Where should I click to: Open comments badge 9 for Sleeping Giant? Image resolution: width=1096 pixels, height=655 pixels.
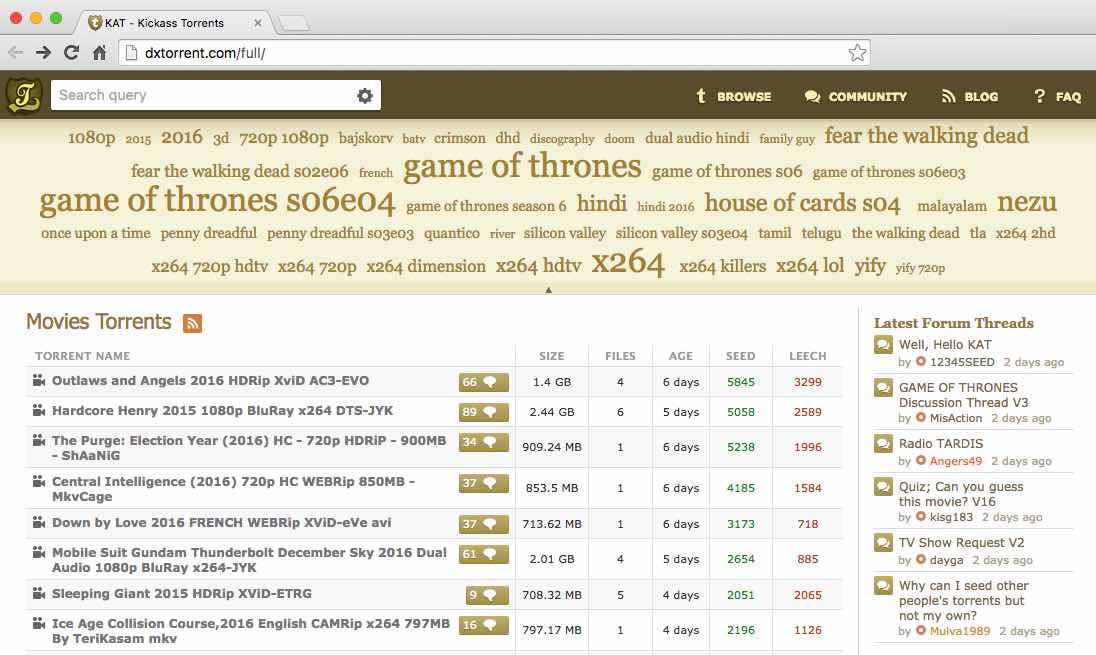487,596
